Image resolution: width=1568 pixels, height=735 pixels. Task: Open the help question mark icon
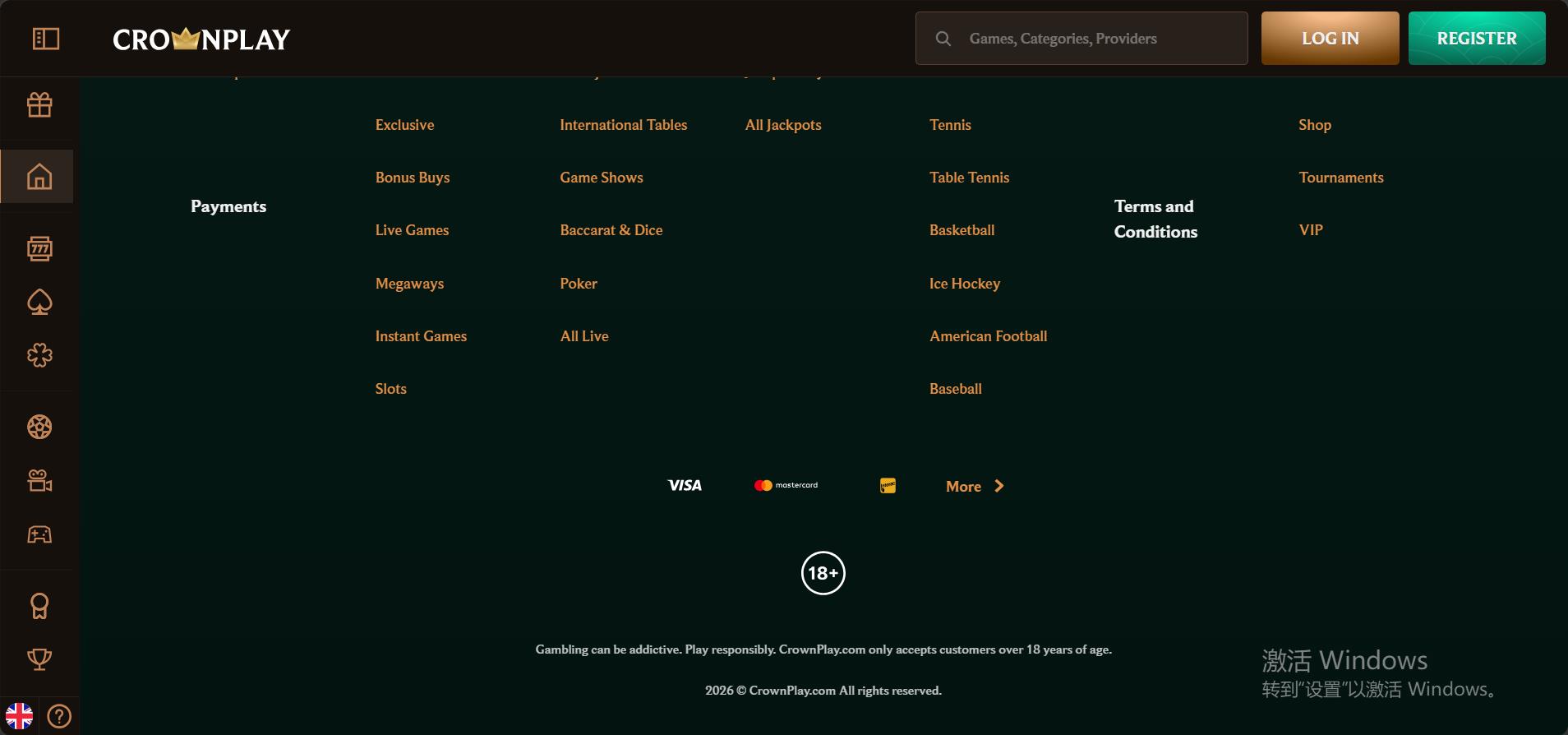tap(59, 716)
